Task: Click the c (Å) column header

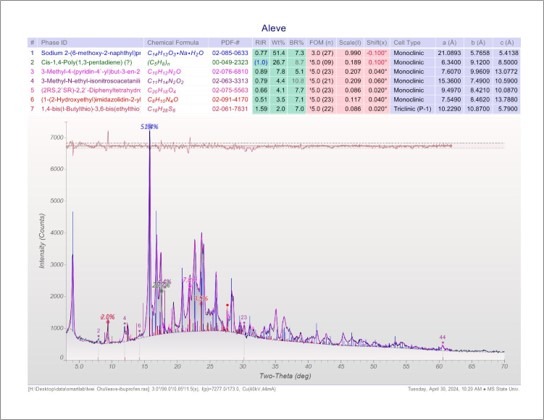Action: click(x=507, y=43)
